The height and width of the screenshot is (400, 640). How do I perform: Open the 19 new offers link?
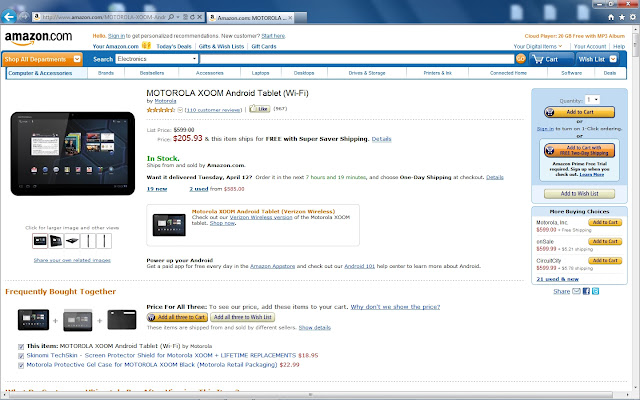157,189
